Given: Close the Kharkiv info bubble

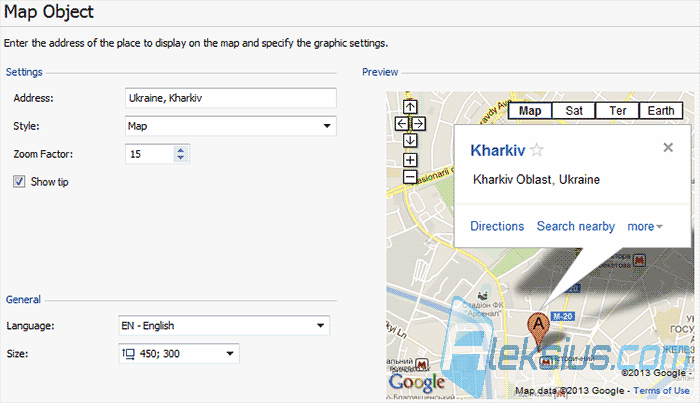Looking at the screenshot, I should point(668,147).
